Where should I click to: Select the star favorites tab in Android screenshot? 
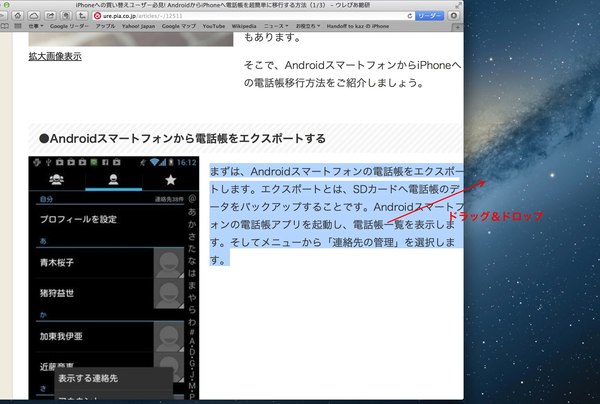(170, 179)
